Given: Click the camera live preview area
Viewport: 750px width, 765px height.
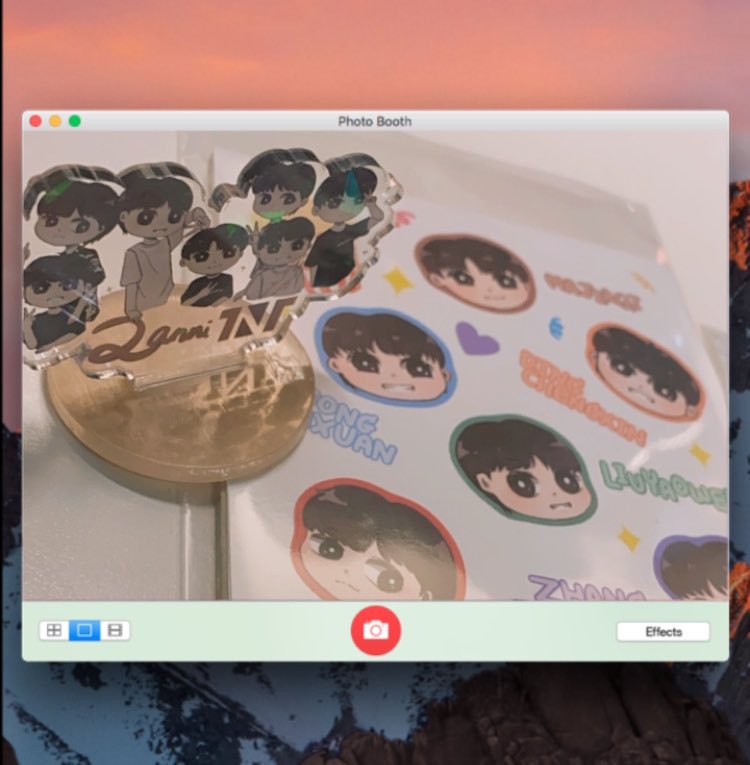Looking at the screenshot, I should tap(375, 366).
